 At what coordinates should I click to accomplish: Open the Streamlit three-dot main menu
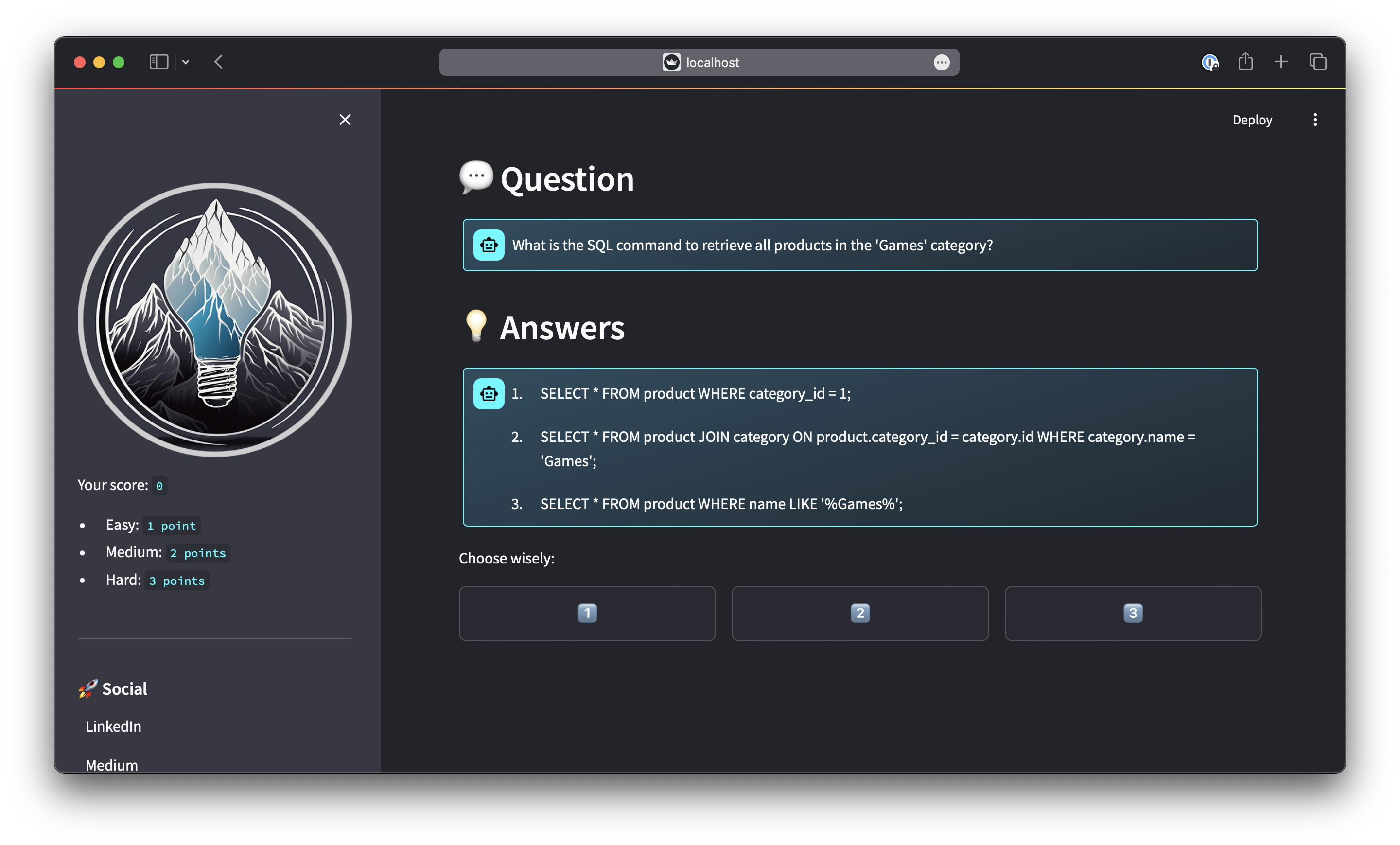point(1315,119)
